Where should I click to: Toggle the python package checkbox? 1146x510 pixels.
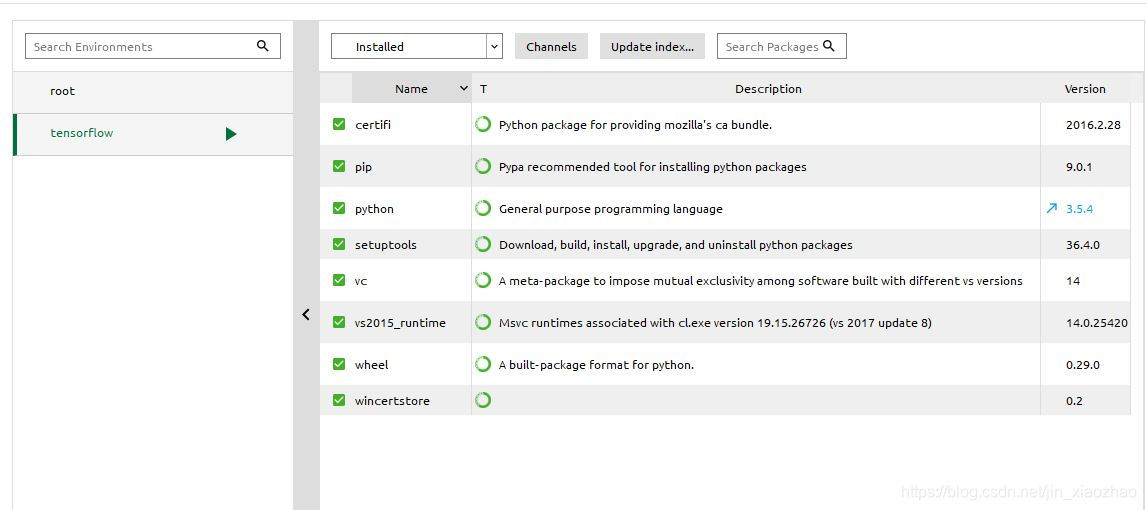point(338,208)
